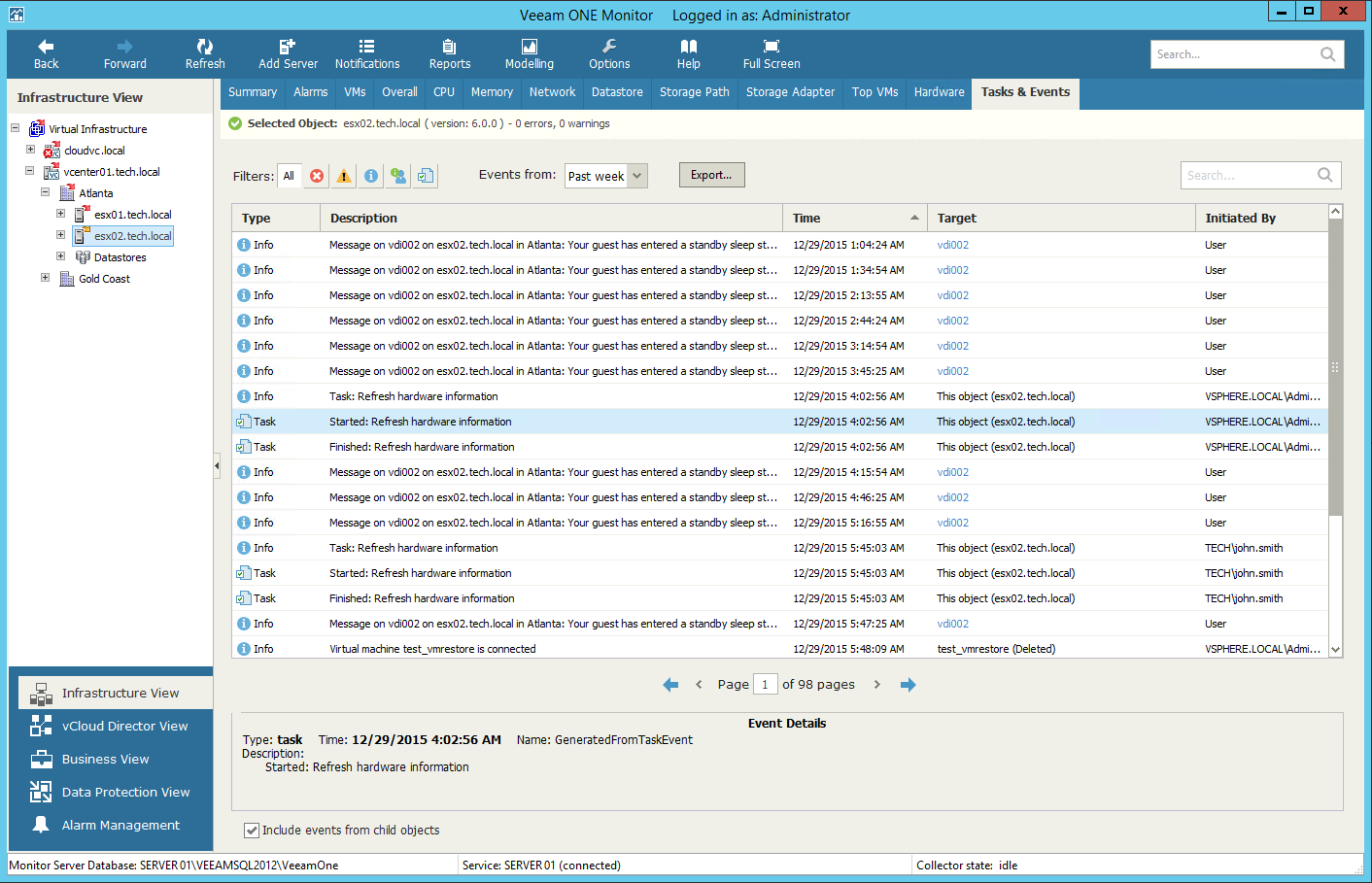
Task: View the CPU tab
Action: coord(444,92)
